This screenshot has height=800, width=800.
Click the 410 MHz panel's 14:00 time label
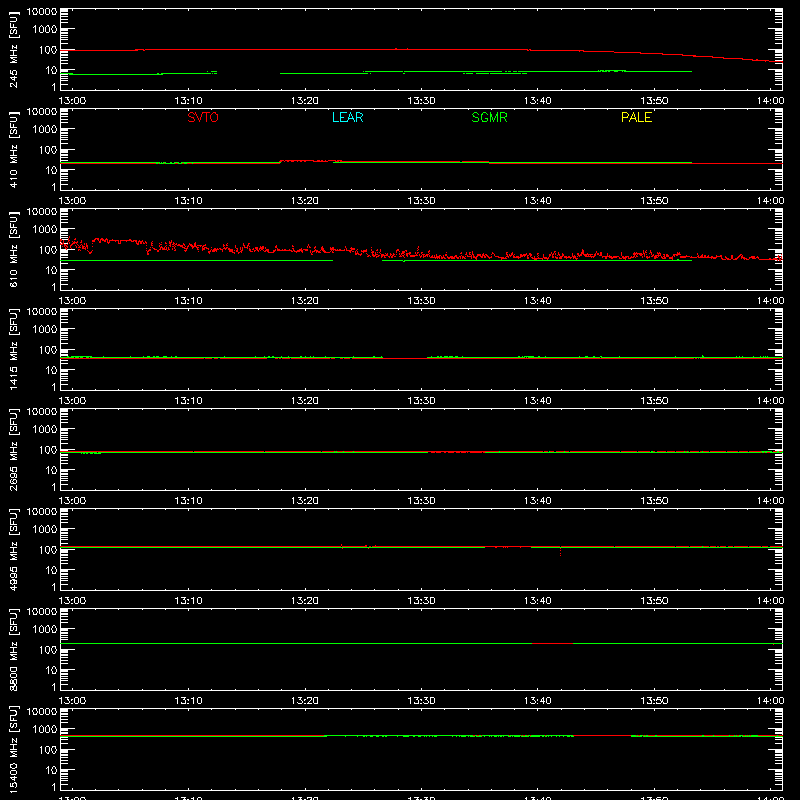point(770,201)
